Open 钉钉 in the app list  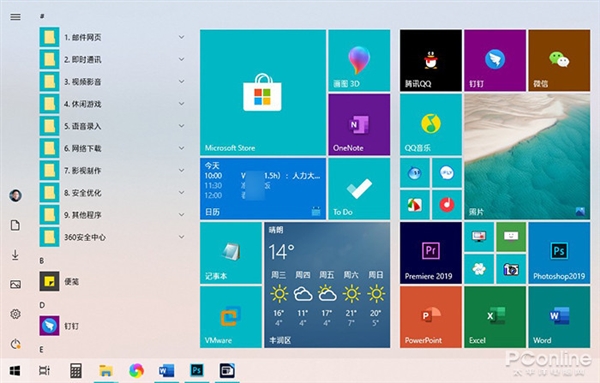[x=113, y=326]
